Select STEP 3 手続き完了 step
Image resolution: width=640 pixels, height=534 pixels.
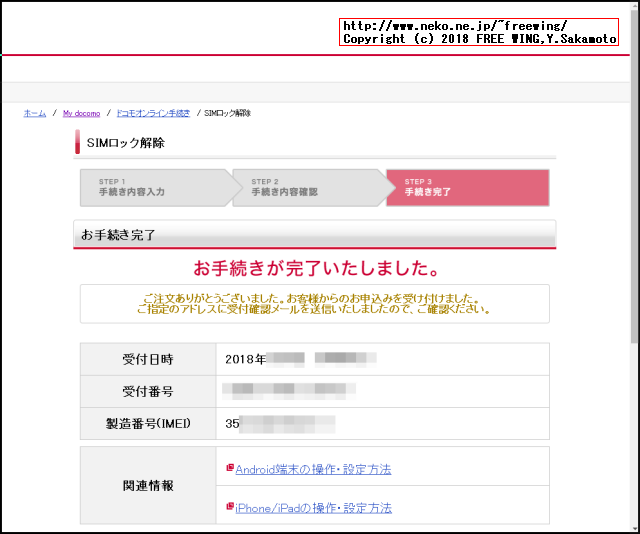click(x=468, y=187)
